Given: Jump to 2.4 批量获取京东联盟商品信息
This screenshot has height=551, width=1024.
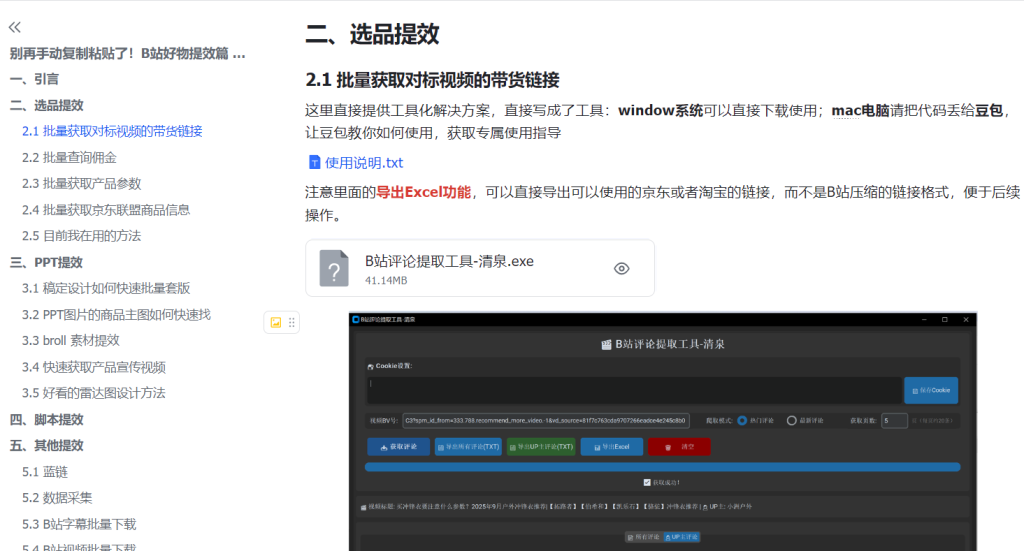Looking at the screenshot, I should pos(106,210).
